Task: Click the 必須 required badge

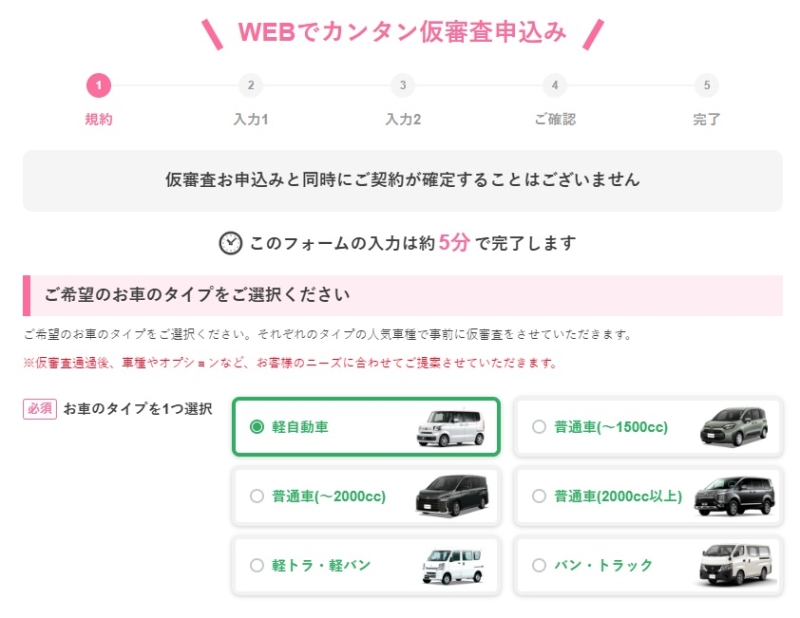Action: (x=40, y=409)
